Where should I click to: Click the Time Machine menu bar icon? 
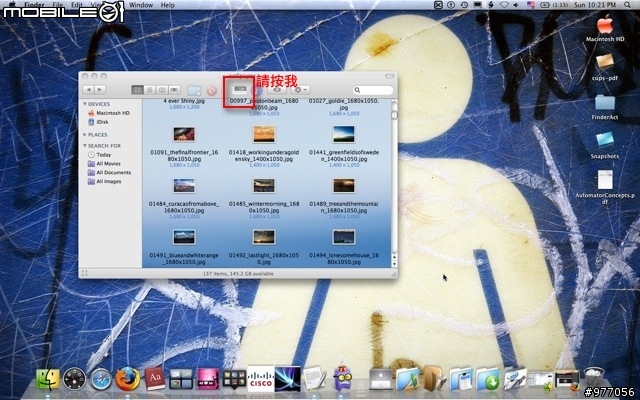(x=464, y=5)
